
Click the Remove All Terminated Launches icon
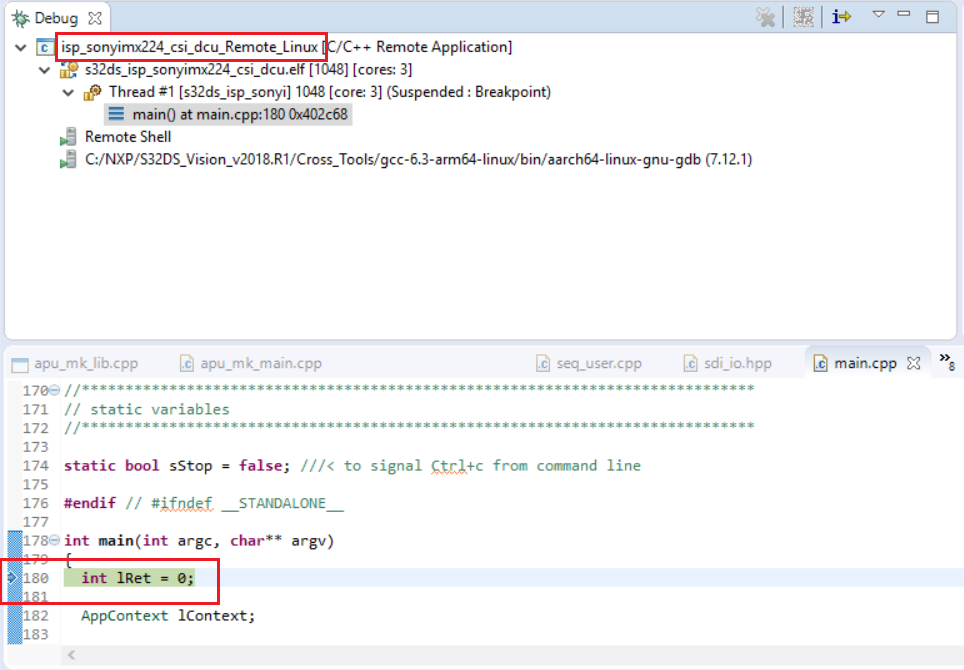tap(765, 17)
